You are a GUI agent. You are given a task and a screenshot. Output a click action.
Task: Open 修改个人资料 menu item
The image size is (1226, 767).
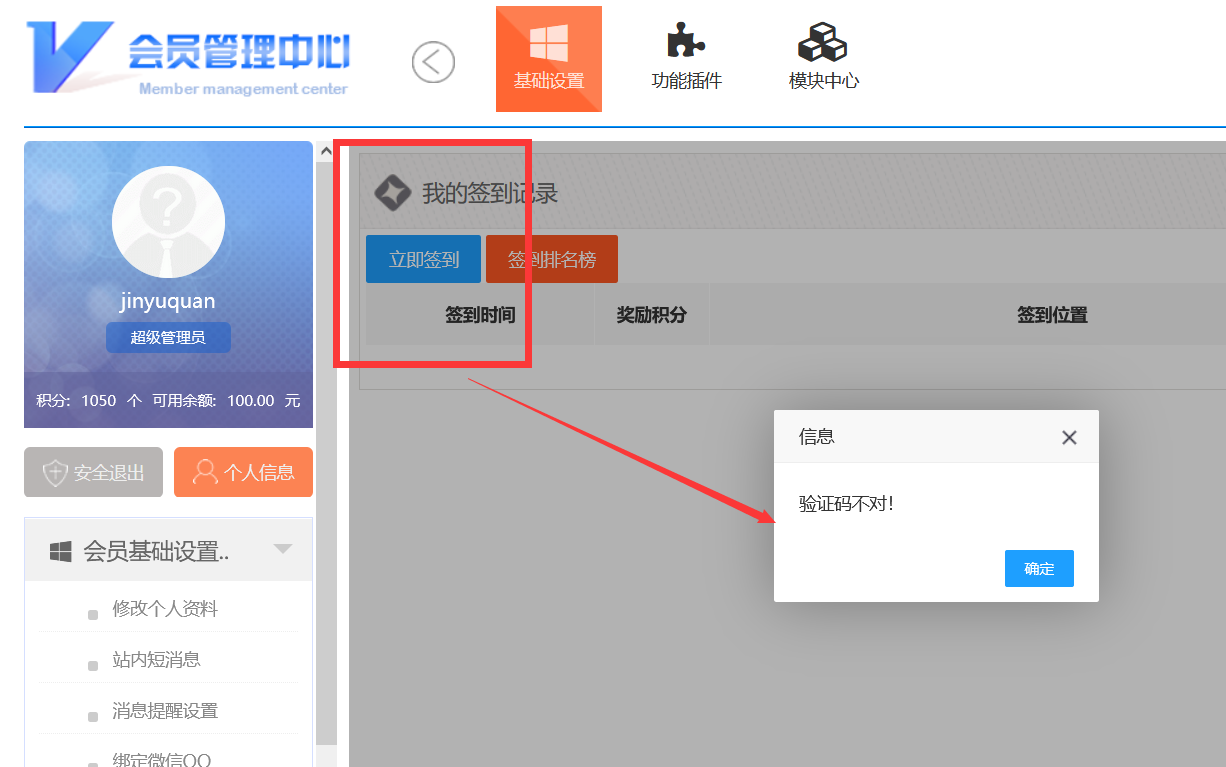pos(165,609)
